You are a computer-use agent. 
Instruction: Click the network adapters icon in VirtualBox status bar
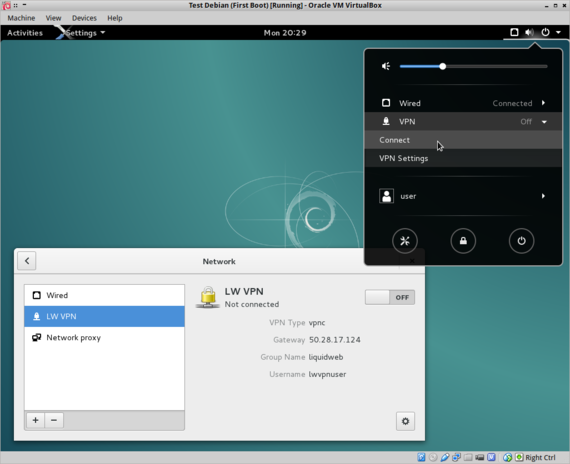[x=456, y=457]
